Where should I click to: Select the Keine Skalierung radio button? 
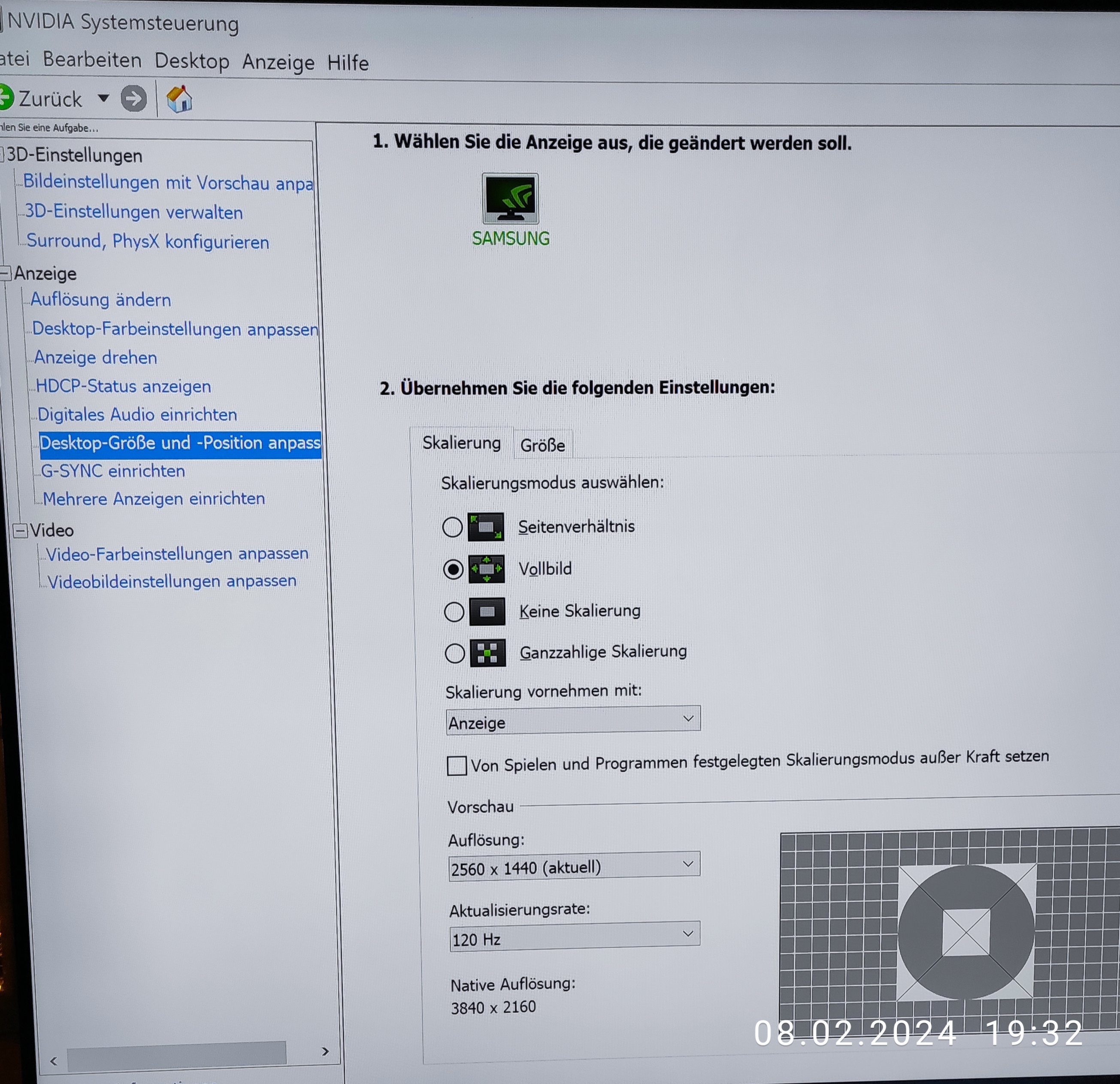[454, 612]
